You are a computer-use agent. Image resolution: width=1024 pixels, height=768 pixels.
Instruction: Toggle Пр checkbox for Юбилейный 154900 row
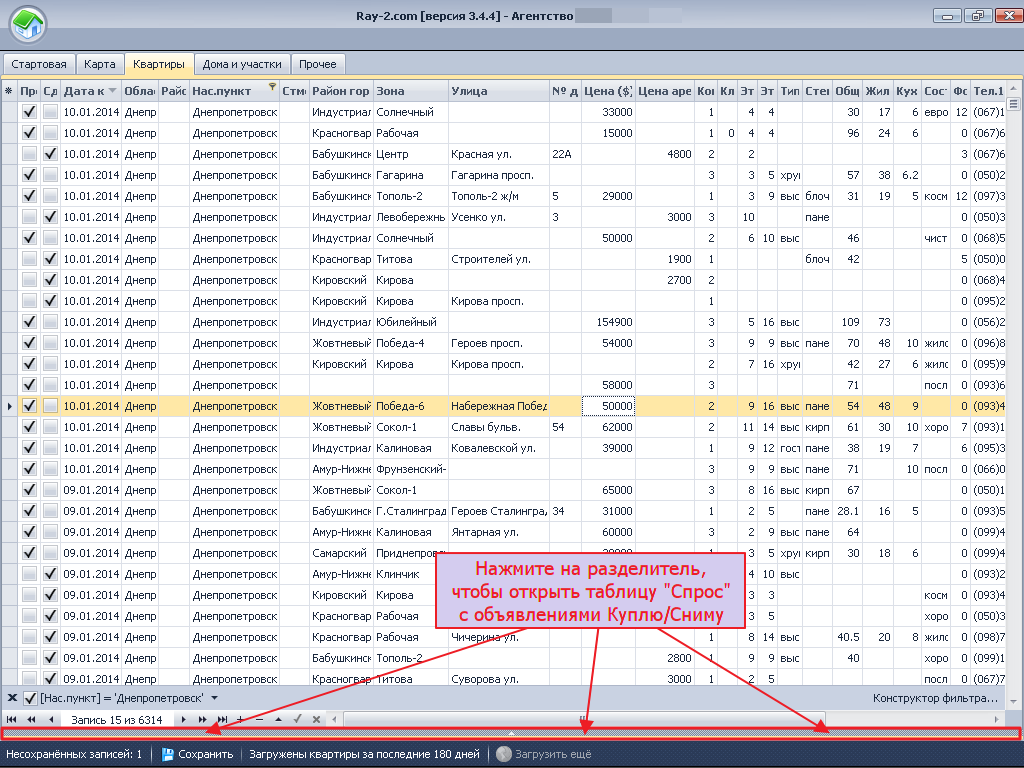pyautogui.click(x=29, y=322)
